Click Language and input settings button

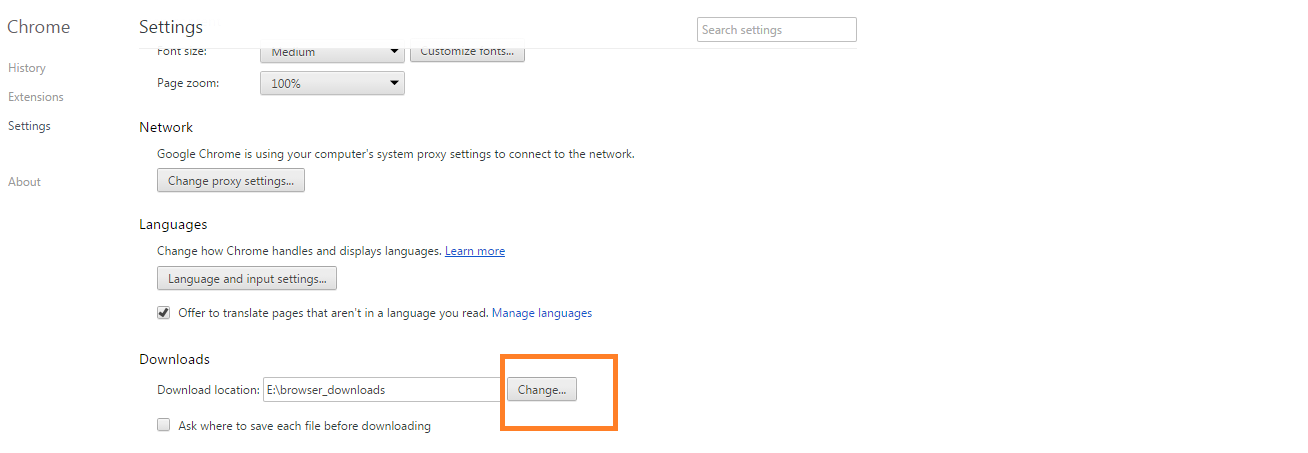(247, 279)
